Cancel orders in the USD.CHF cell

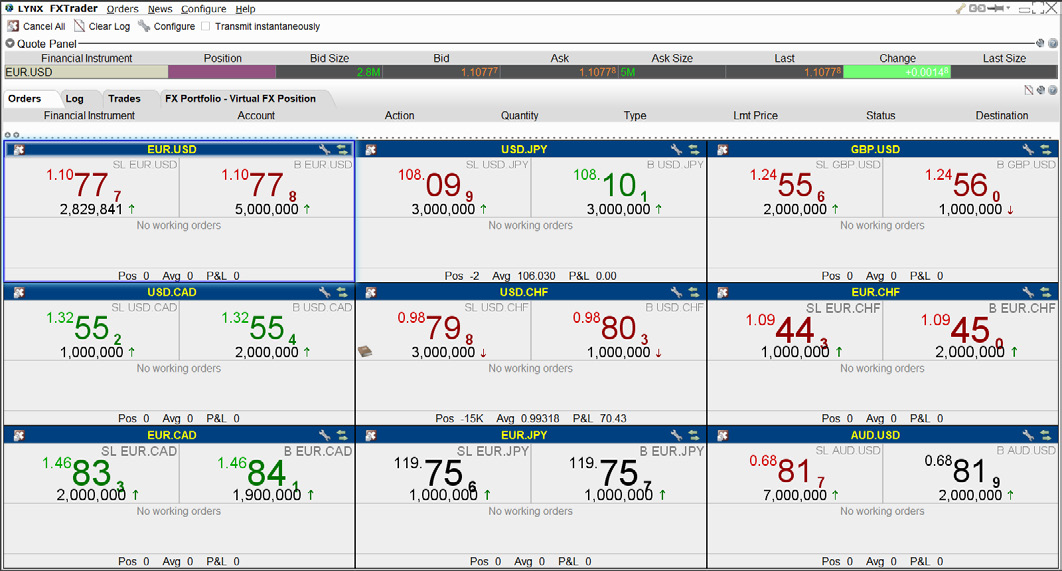point(370,293)
